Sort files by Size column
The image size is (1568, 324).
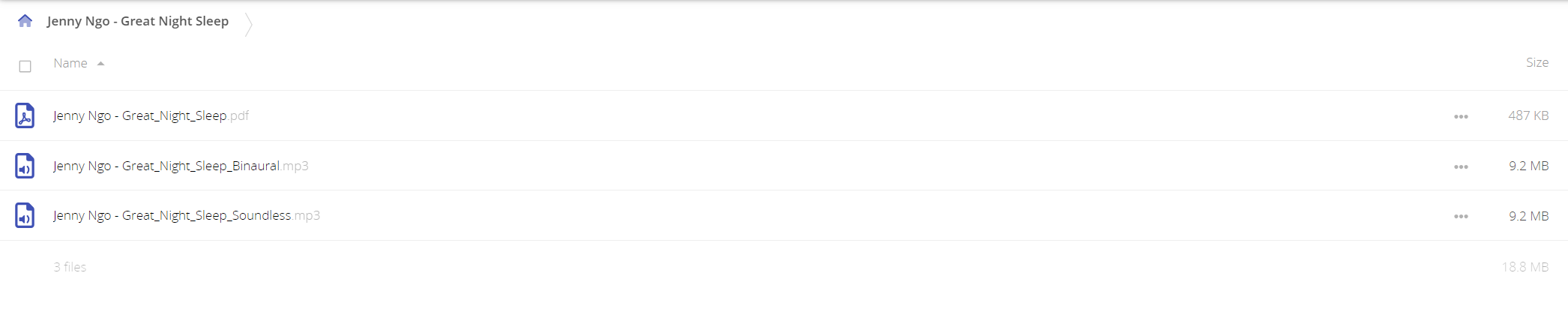(1537, 62)
